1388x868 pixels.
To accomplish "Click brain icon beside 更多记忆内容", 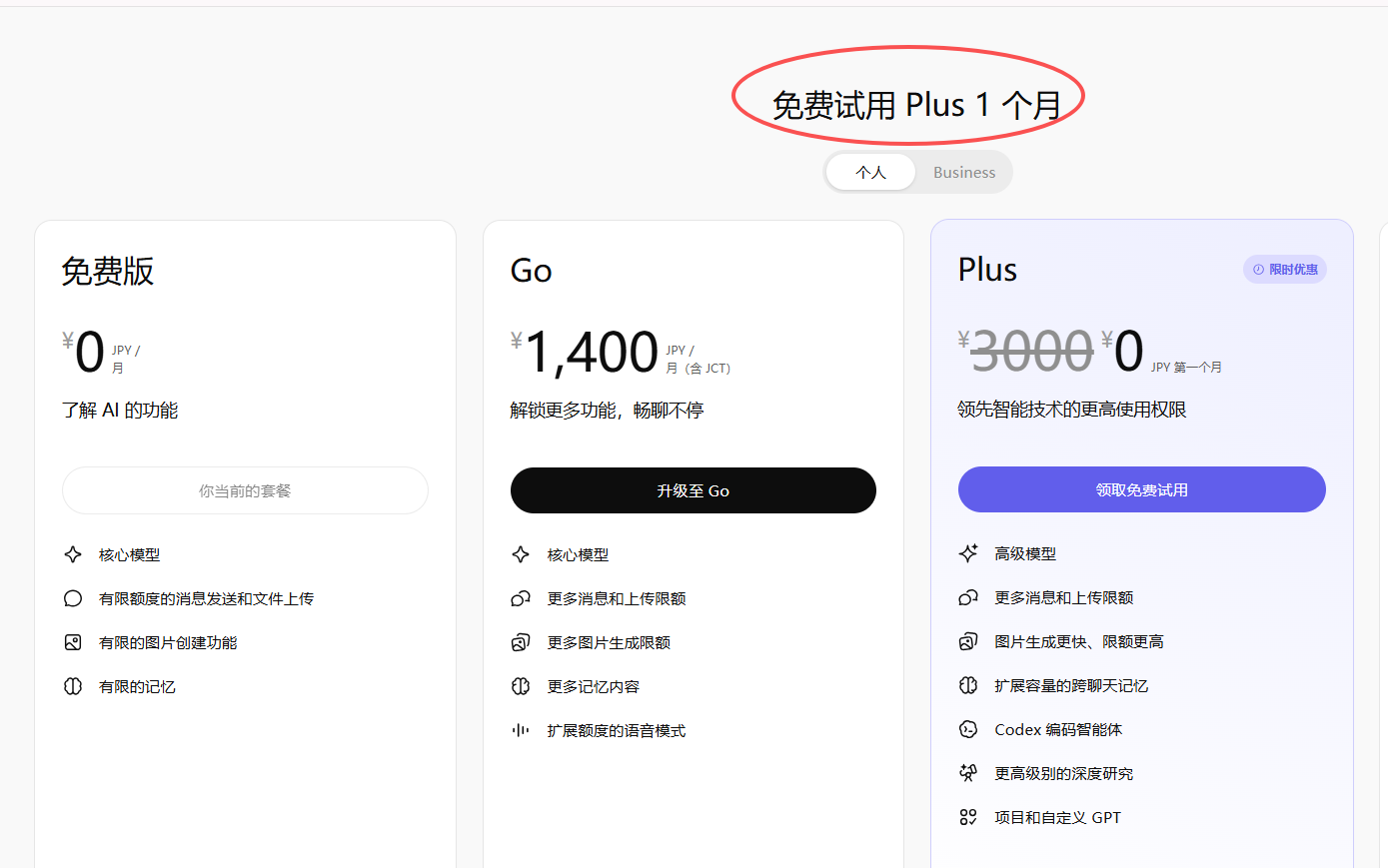I will click(521, 686).
